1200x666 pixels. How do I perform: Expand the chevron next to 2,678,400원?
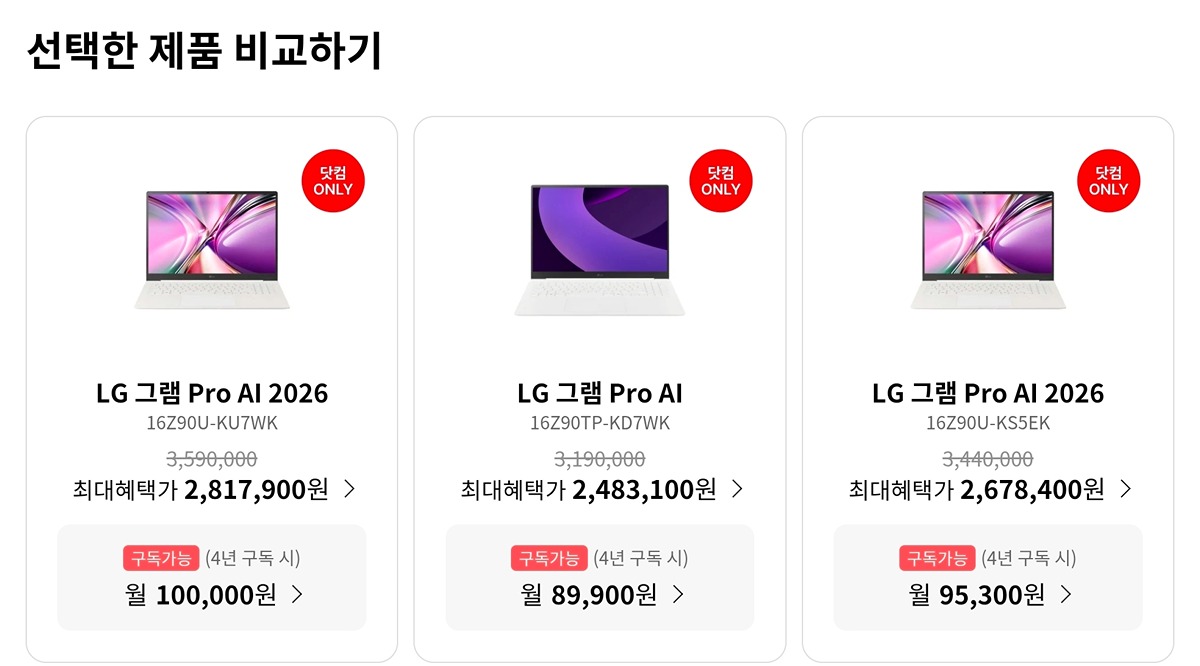click(1125, 489)
